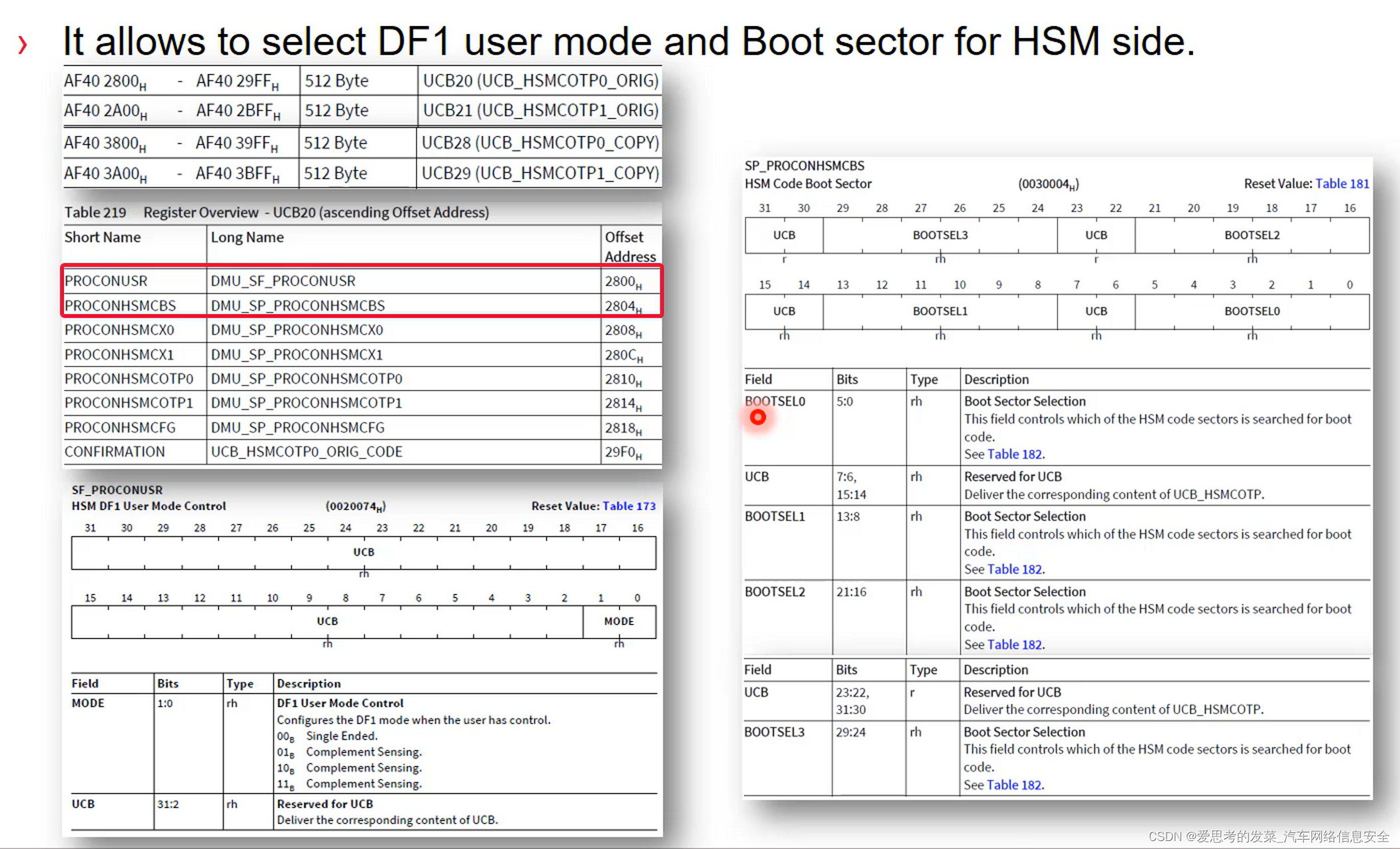Follow Table 182 link in BOOTSEL1 description
The width and height of the screenshot is (1400, 849).
(x=1014, y=569)
